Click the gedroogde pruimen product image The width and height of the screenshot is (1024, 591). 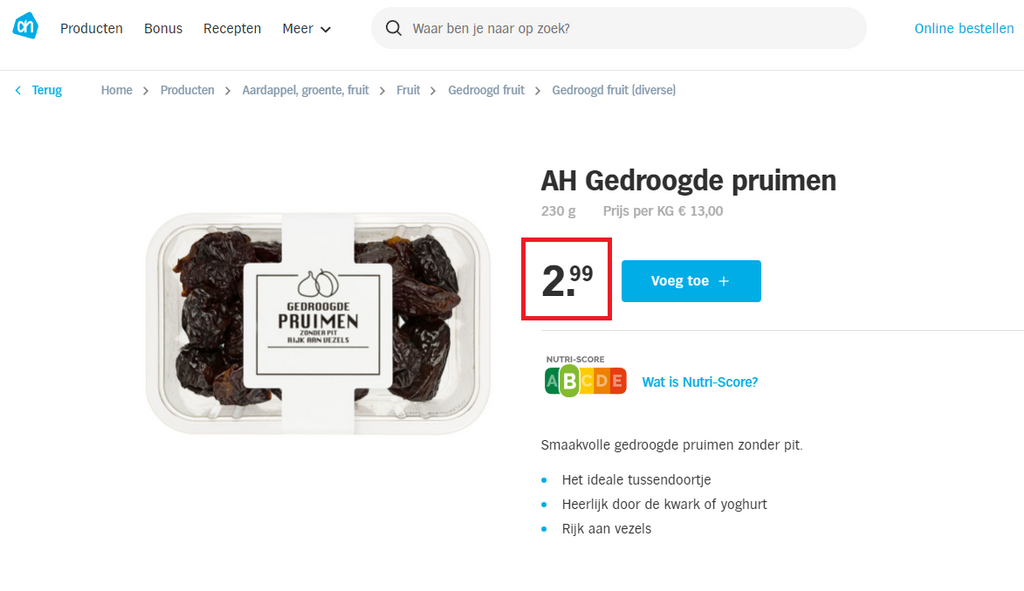coord(318,323)
